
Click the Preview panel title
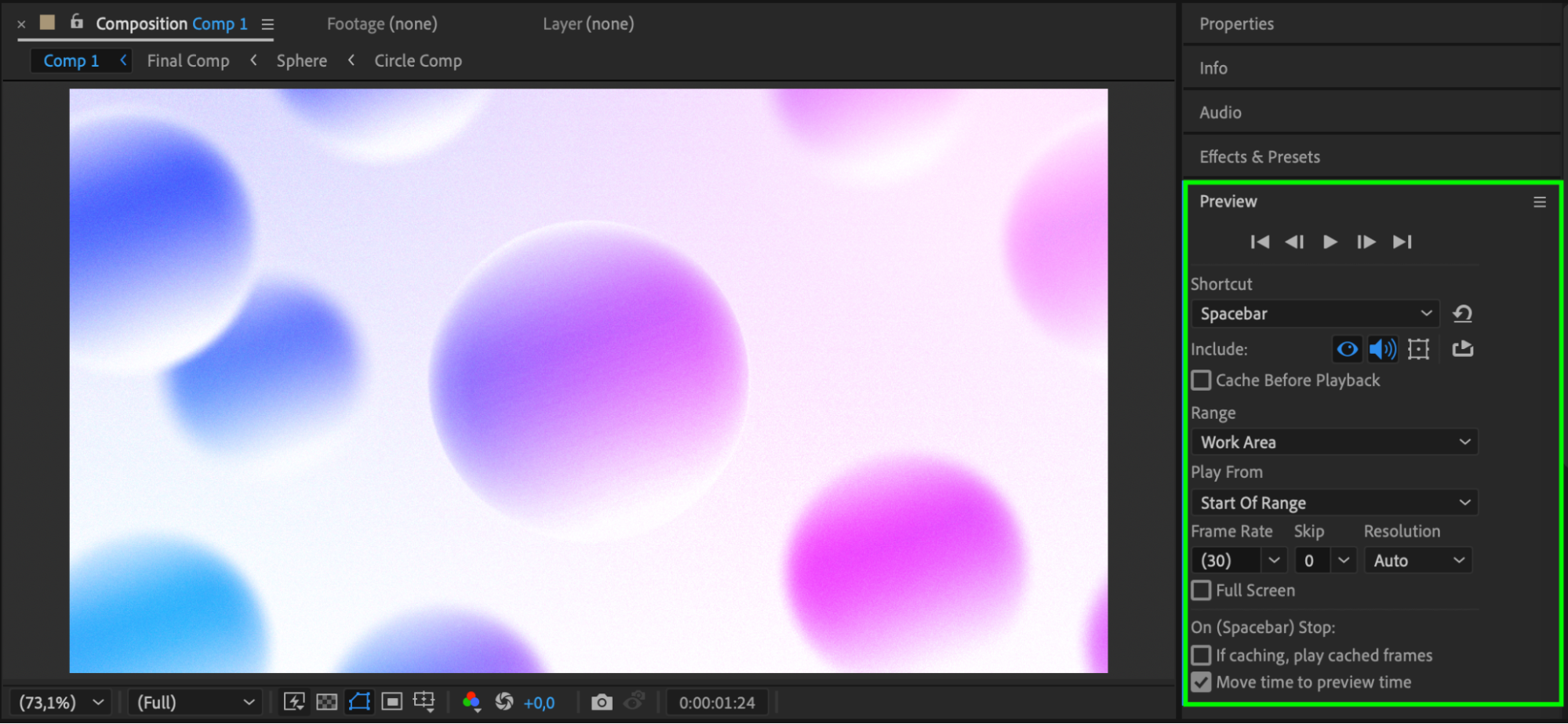coord(1228,202)
